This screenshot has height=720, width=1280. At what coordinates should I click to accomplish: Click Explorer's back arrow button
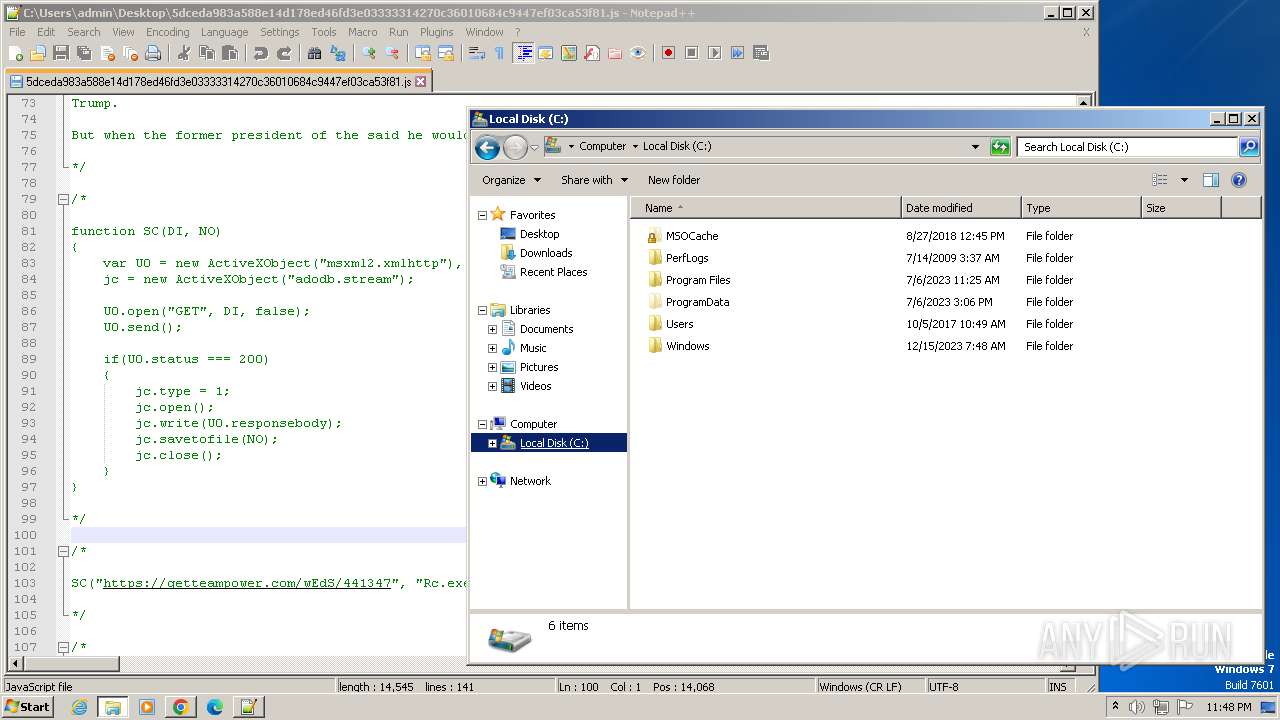[x=487, y=147]
